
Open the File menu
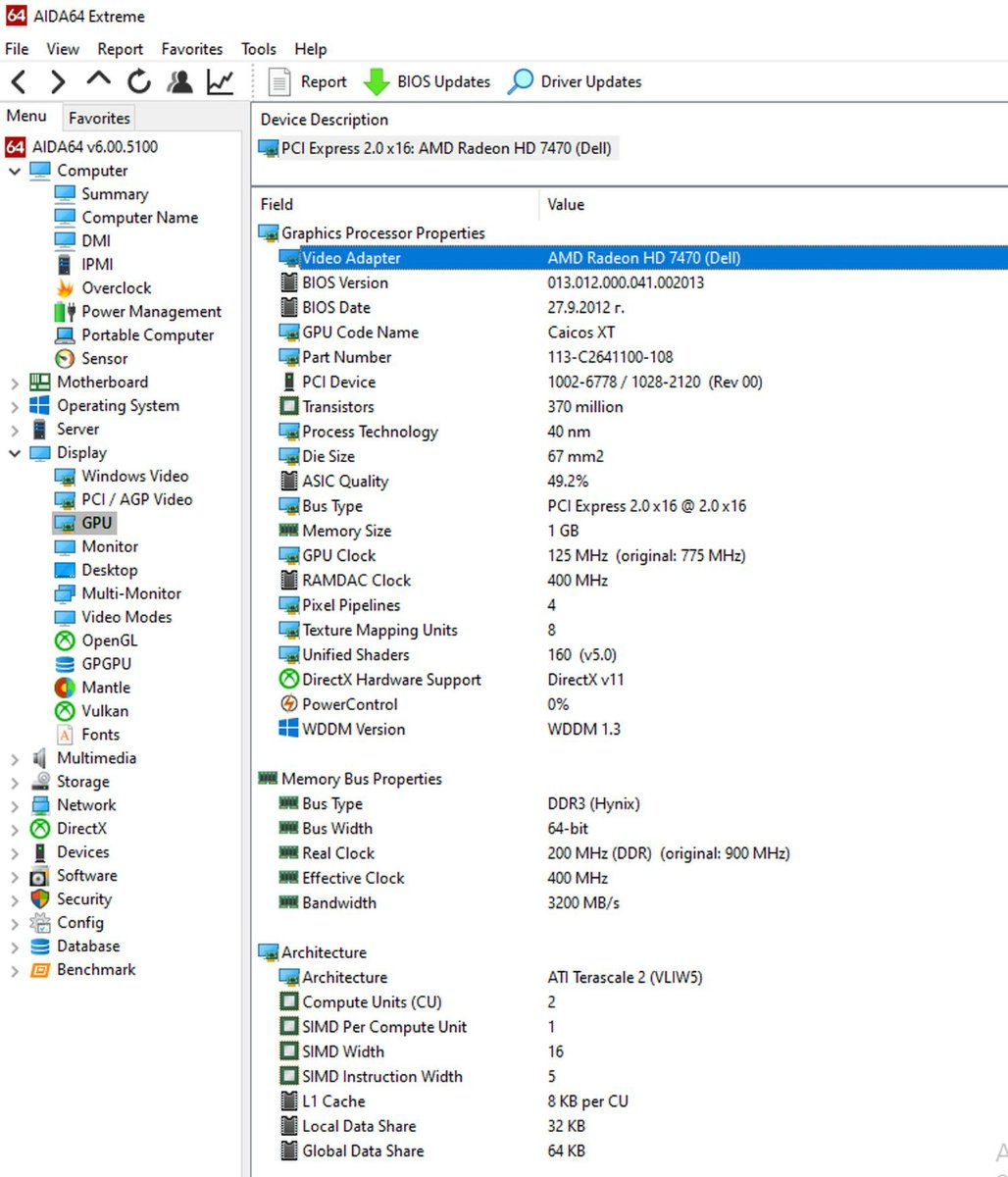17,49
